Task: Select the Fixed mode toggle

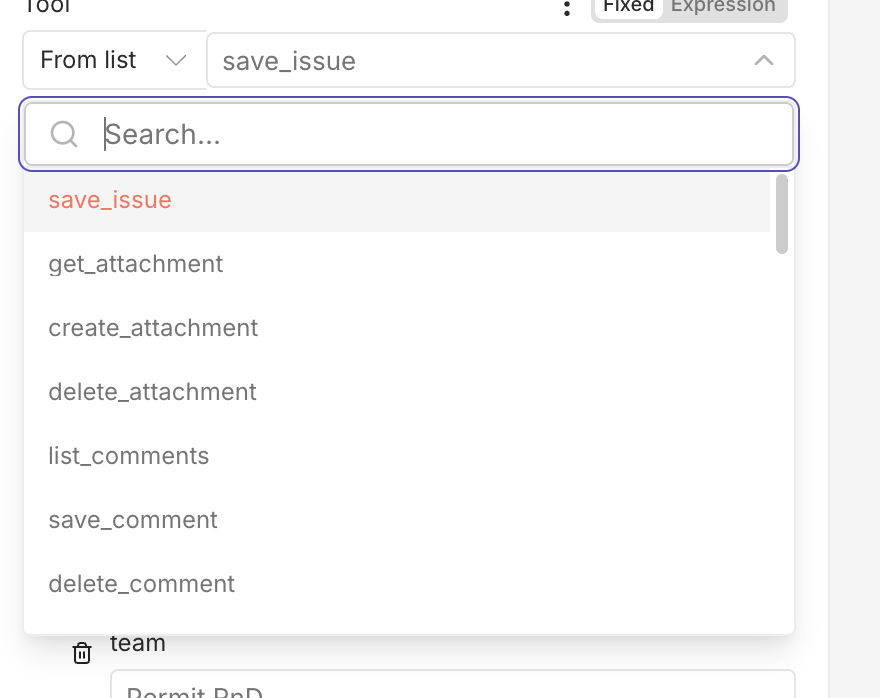Action: [628, 6]
